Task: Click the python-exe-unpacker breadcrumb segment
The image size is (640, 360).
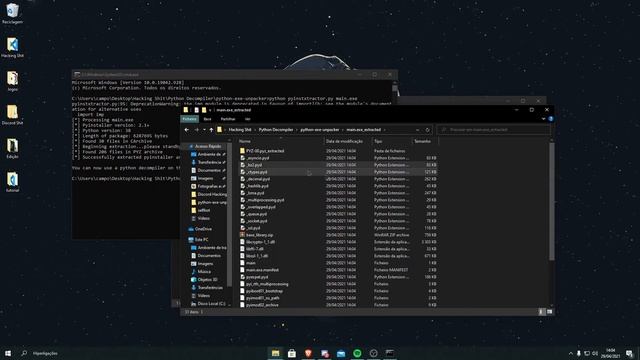Action: tap(320, 130)
